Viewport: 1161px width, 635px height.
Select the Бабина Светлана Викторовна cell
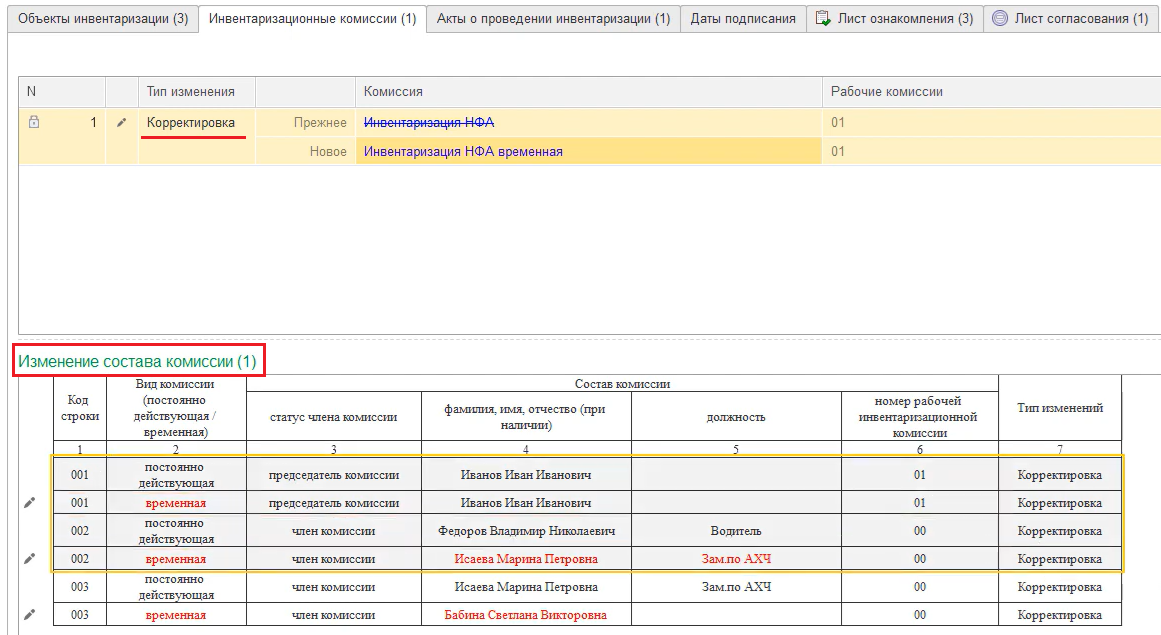(x=526, y=615)
